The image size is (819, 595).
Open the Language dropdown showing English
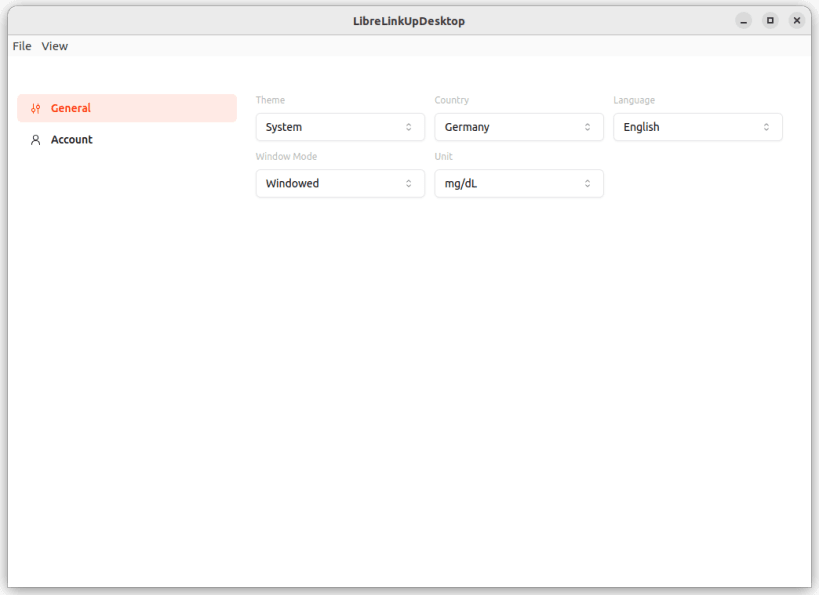pyautogui.click(x=698, y=127)
